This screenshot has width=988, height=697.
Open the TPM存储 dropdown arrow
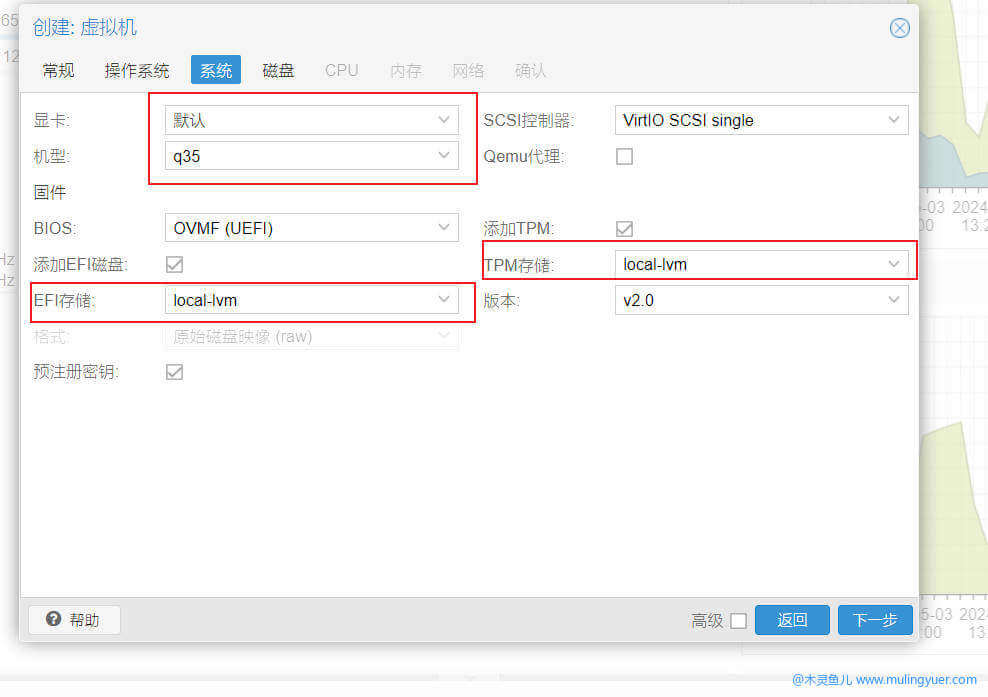pyautogui.click(x=894, y=264)
